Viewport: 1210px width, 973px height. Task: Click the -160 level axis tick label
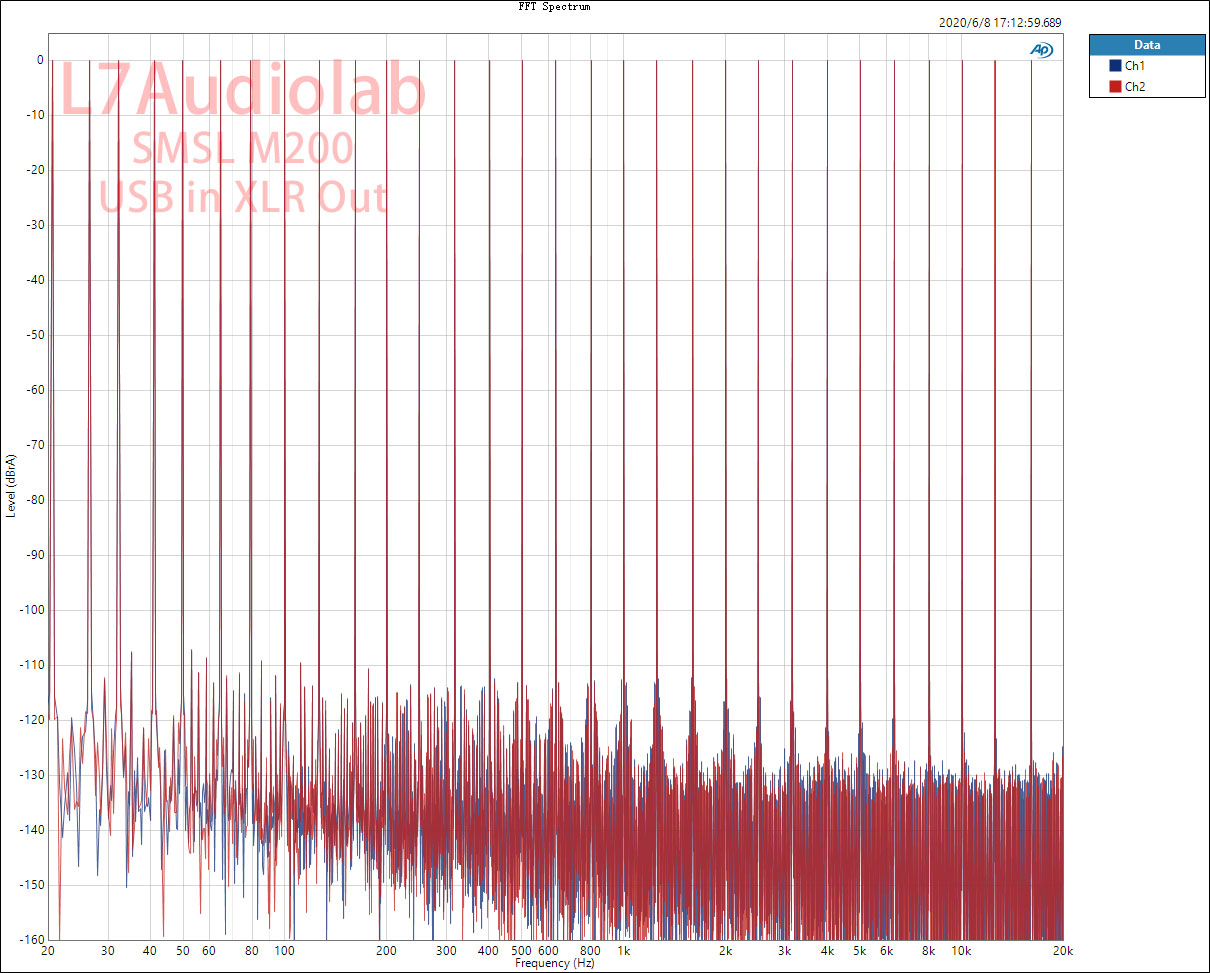click(31, 940)
